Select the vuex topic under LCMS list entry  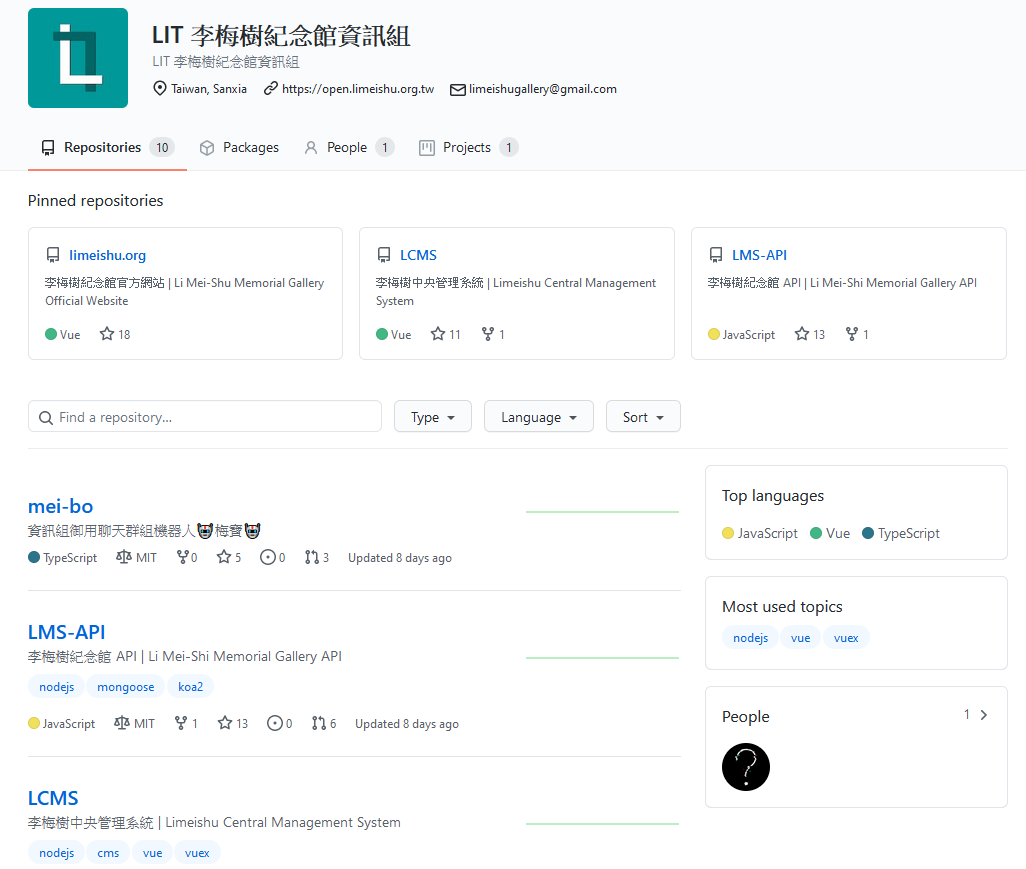click(197, 853)
